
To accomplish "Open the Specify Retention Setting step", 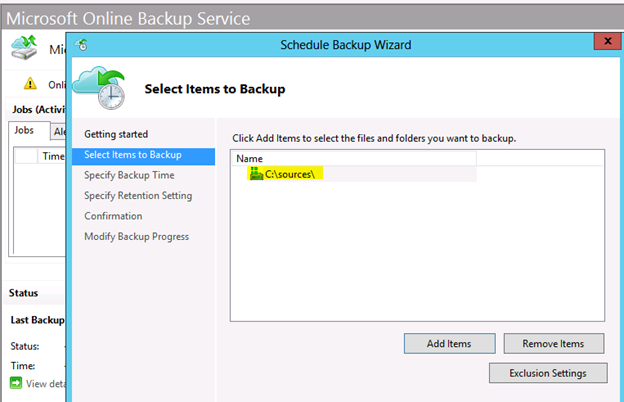I will 138,195.
